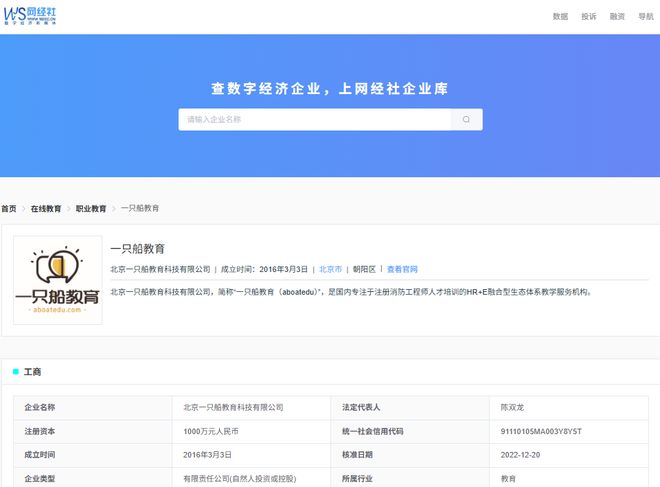Open 在线教育 breadcrumb link
Screen dimensions: 660x487
(46, 208)
